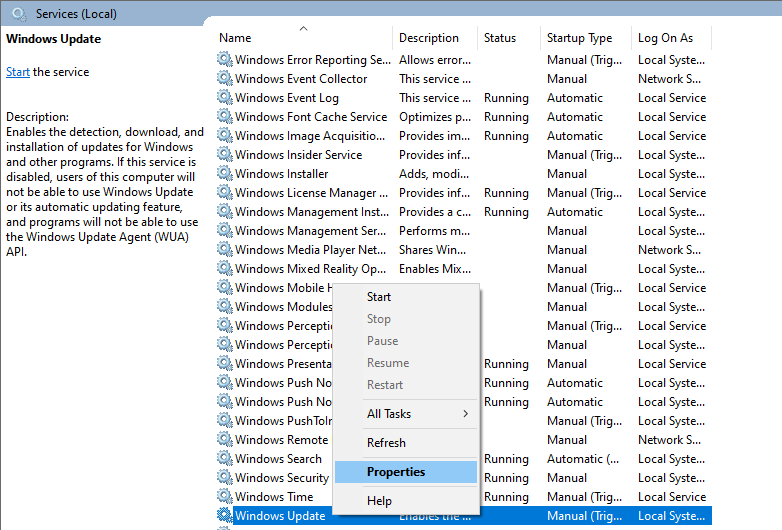Image resolution: width=782 pixels, height=530 pixels.
Task: Click the Windows License Manager icon
Action: tap(225, 192)
